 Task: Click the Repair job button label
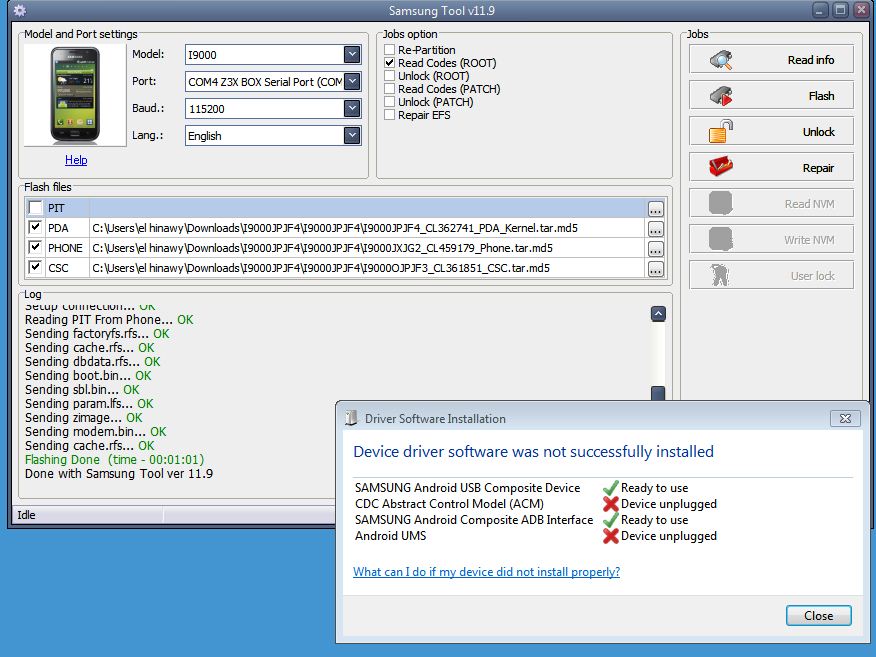[x=818, y=168]
